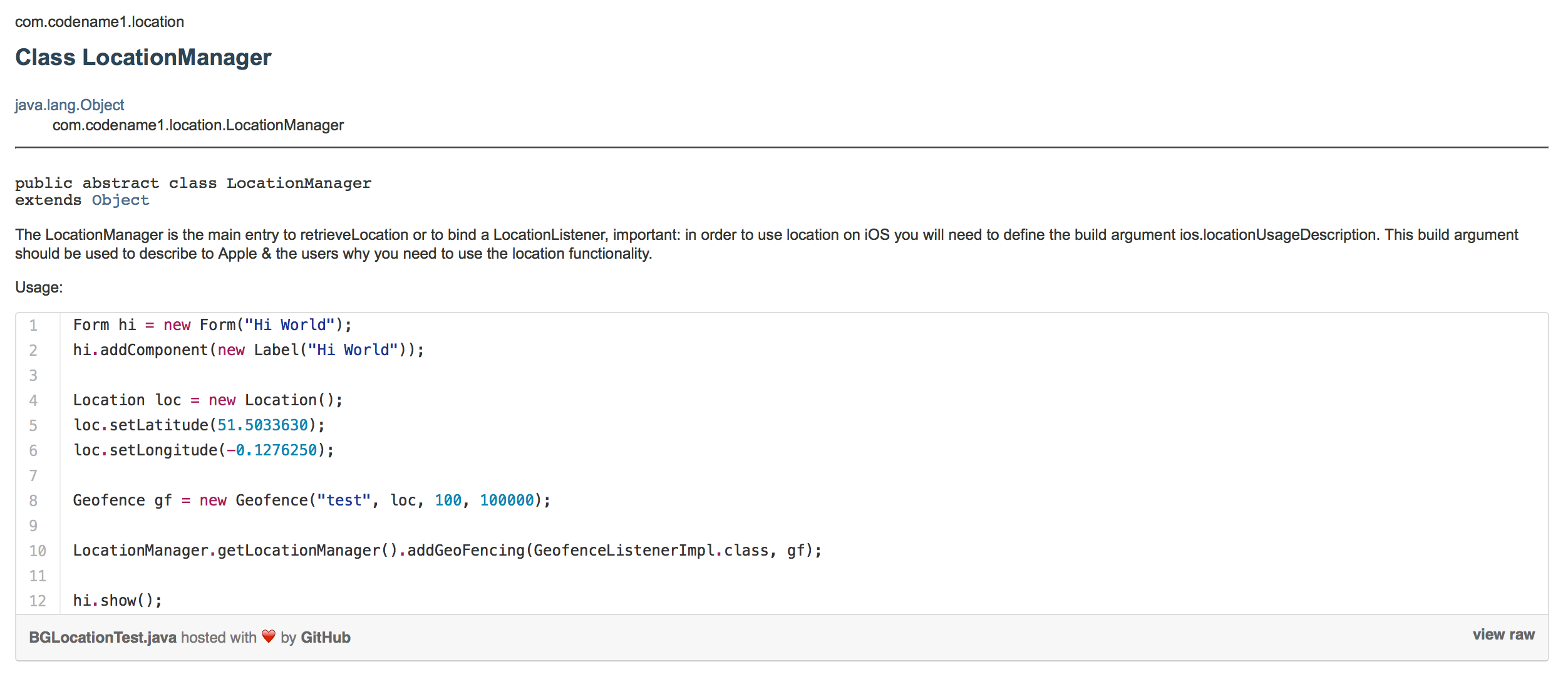Click the com.codename1.location package name
The image size is (1568, 674).
[x=100, y=21]
